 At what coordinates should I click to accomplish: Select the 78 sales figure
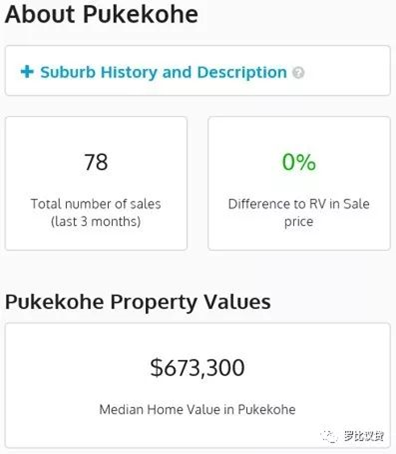click(x=96, y=162)
